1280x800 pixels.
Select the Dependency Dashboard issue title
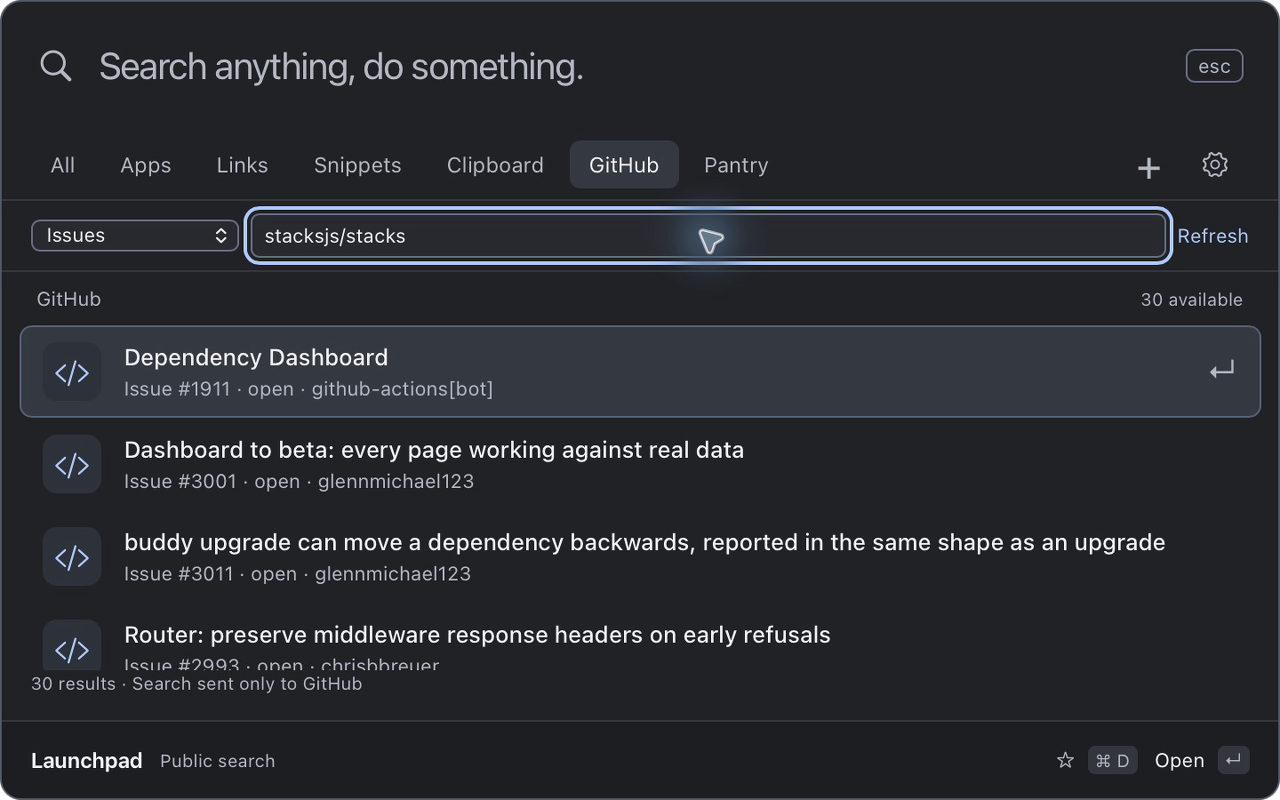(x=256, y=357)
